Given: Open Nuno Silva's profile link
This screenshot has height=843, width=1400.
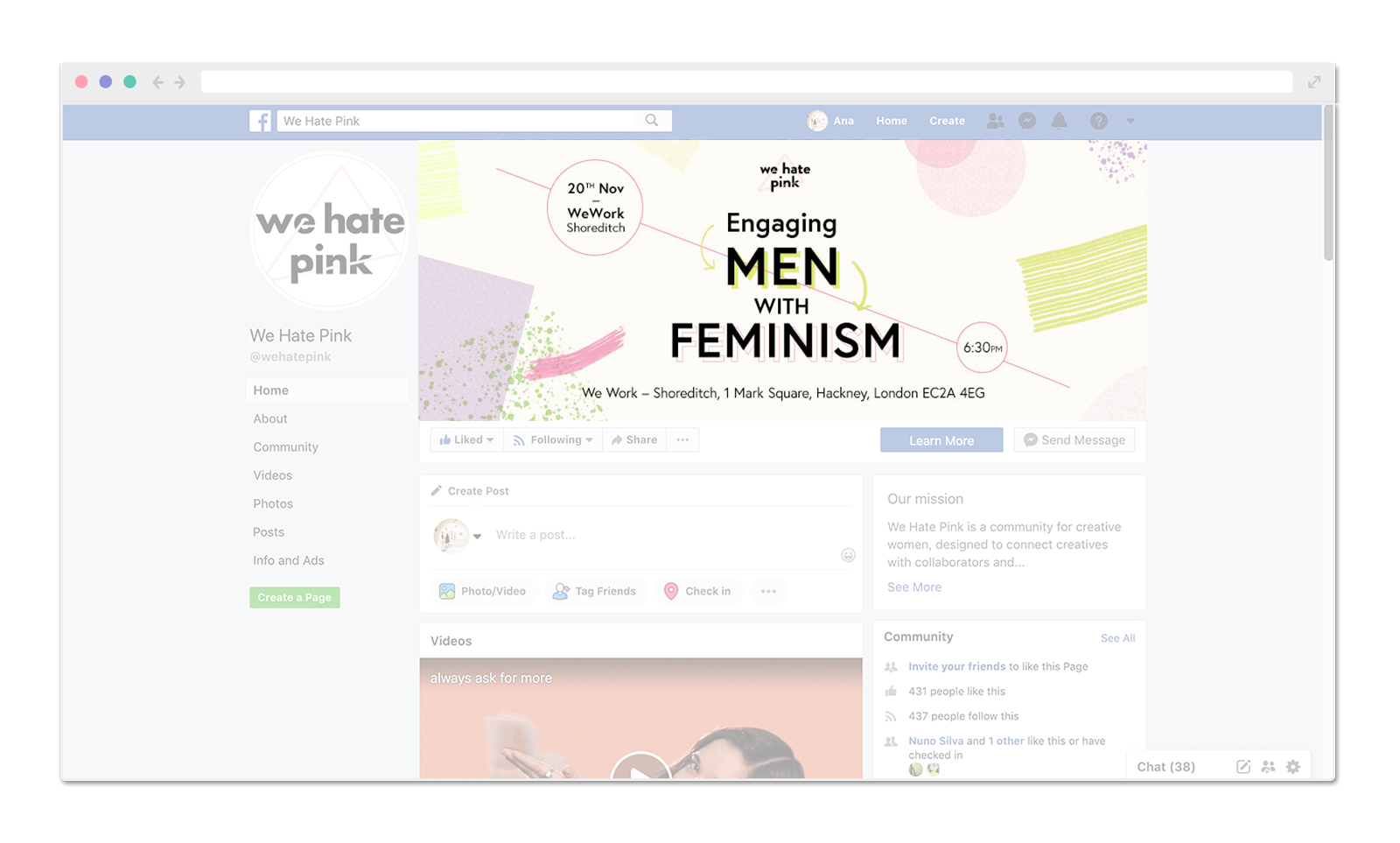Looking at the screenshot, I should [935, 741].
